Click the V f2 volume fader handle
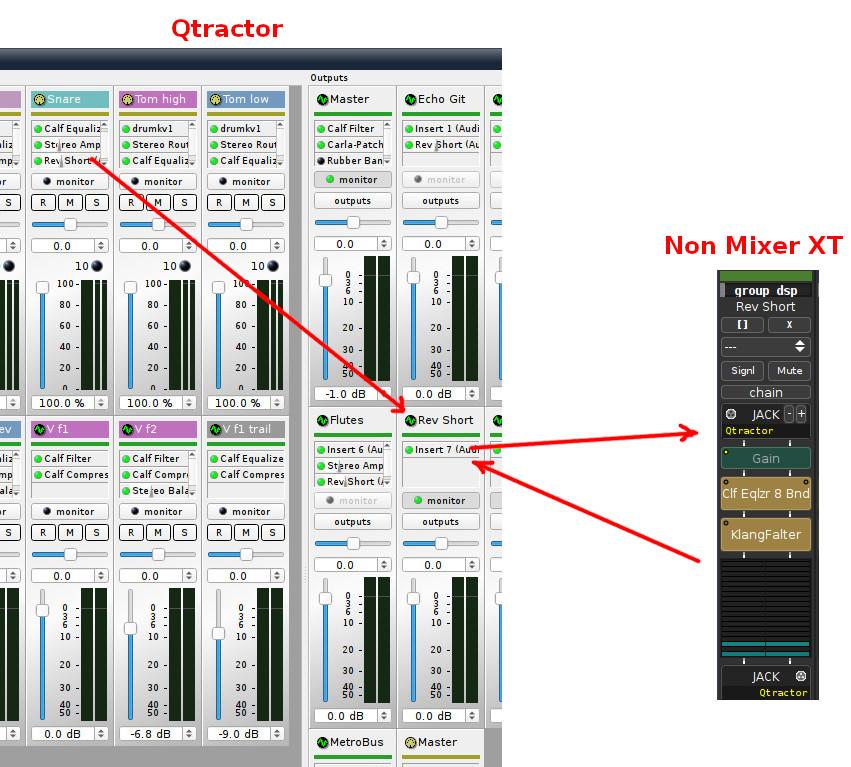The image size is (851, 767). [x=130, y=628]
